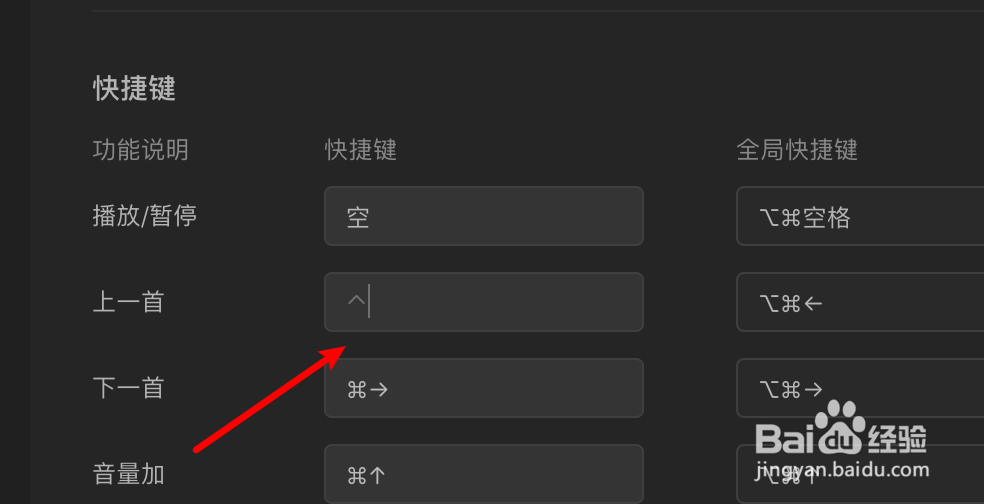The width and height of the screenshot is (984, 504).
Task: Focus the 播放/暂停 shortcut field showing 空
Action: click(484, 216)
